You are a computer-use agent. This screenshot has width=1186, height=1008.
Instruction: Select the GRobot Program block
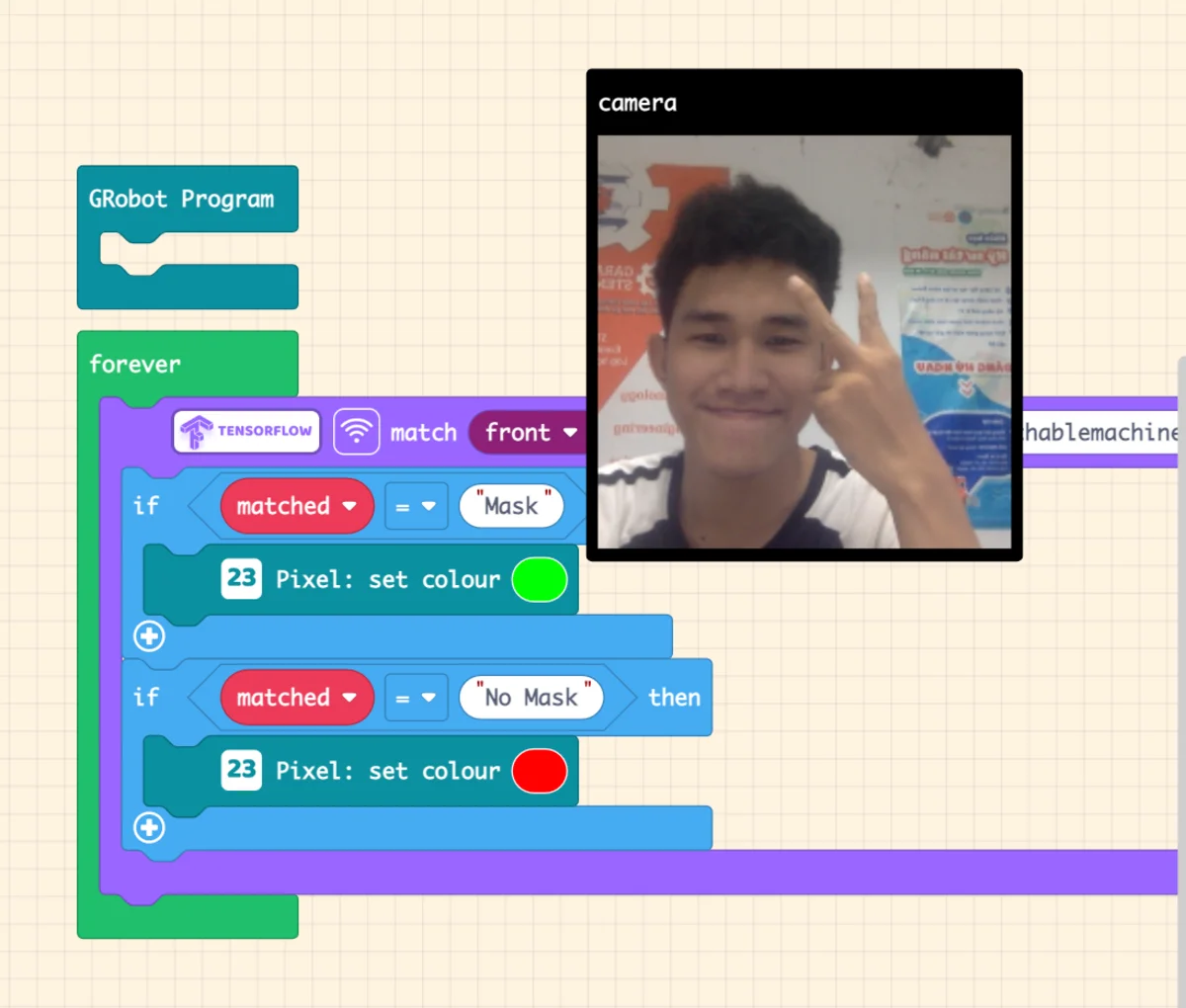click(181, 200)
